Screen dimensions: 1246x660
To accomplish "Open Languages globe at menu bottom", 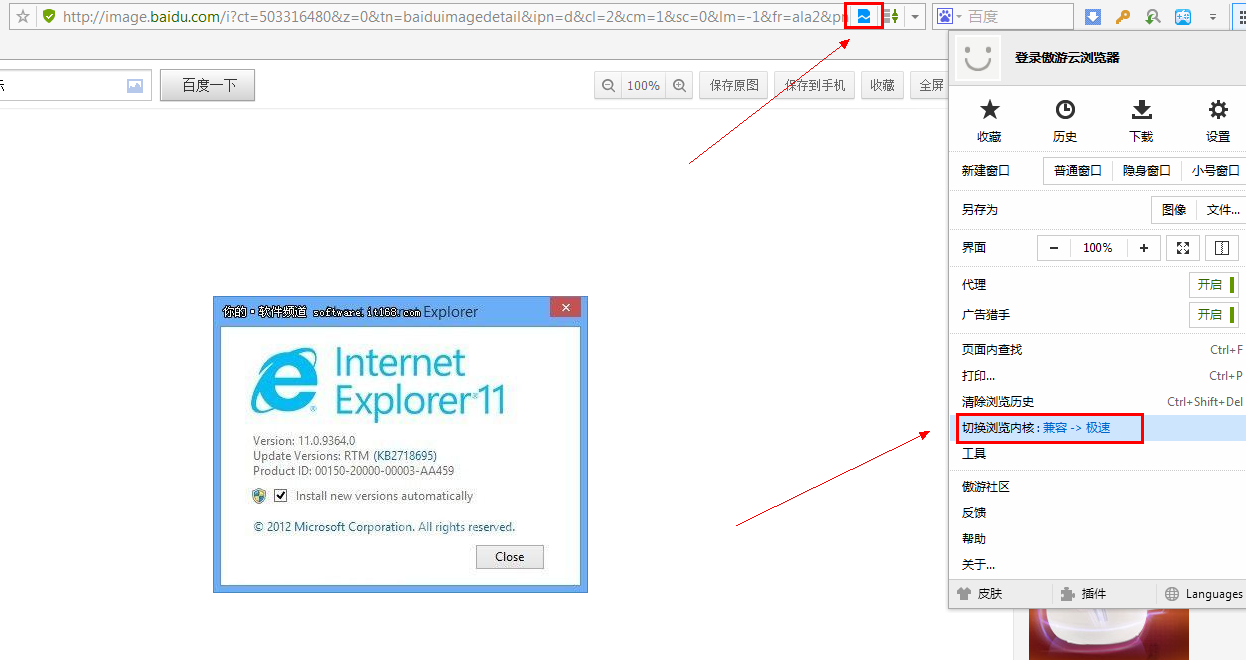I will [x=1203, y=594].
